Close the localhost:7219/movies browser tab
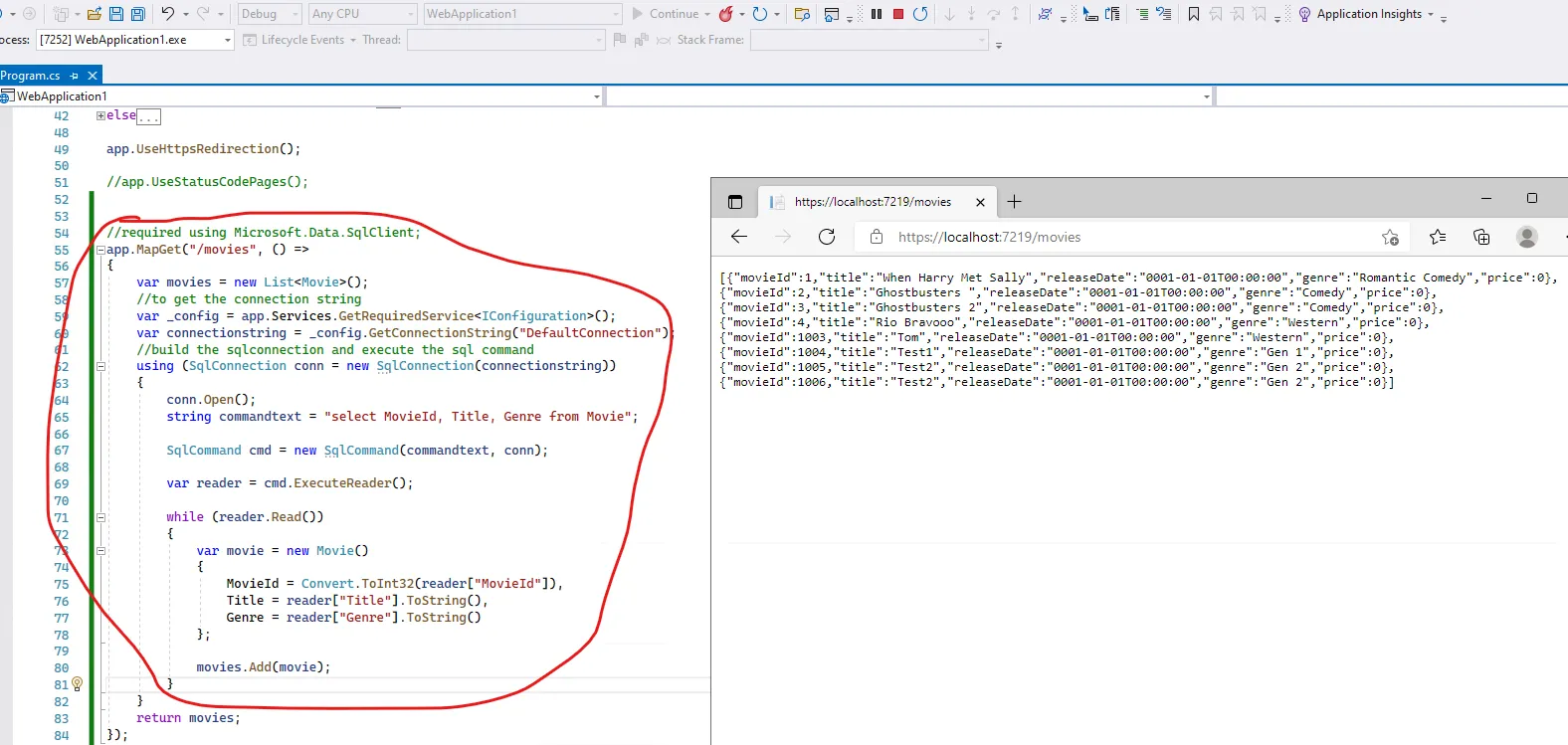The image size is (1568, 745). [x=980, y=202]
